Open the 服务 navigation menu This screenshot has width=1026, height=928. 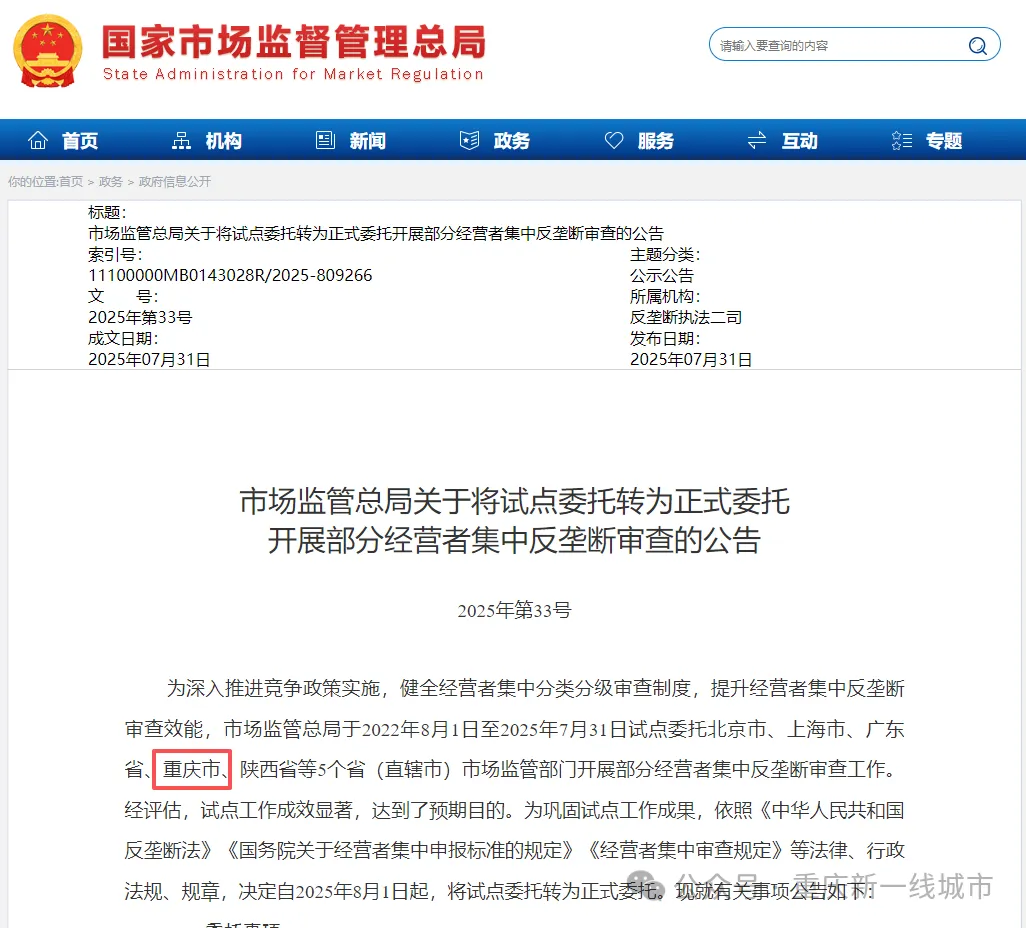coord(656,140)
